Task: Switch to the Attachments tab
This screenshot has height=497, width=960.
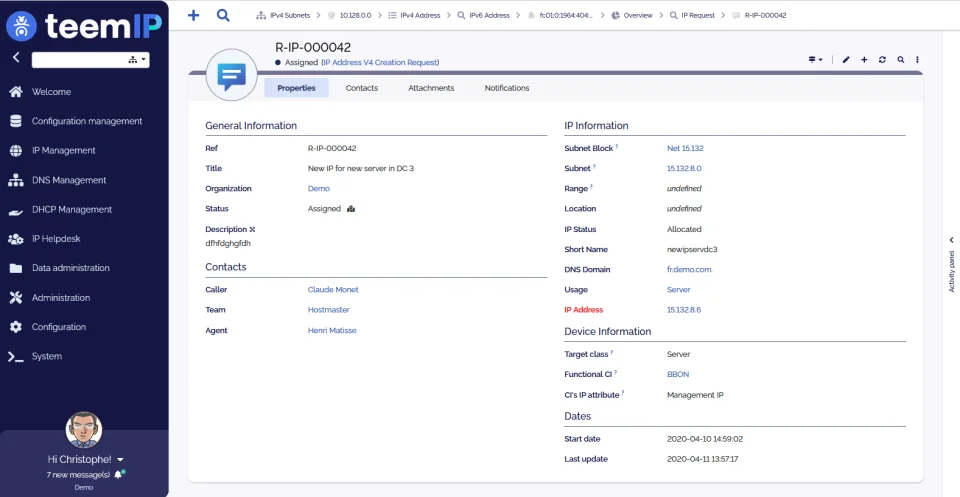Action: (x=431, y=88)
